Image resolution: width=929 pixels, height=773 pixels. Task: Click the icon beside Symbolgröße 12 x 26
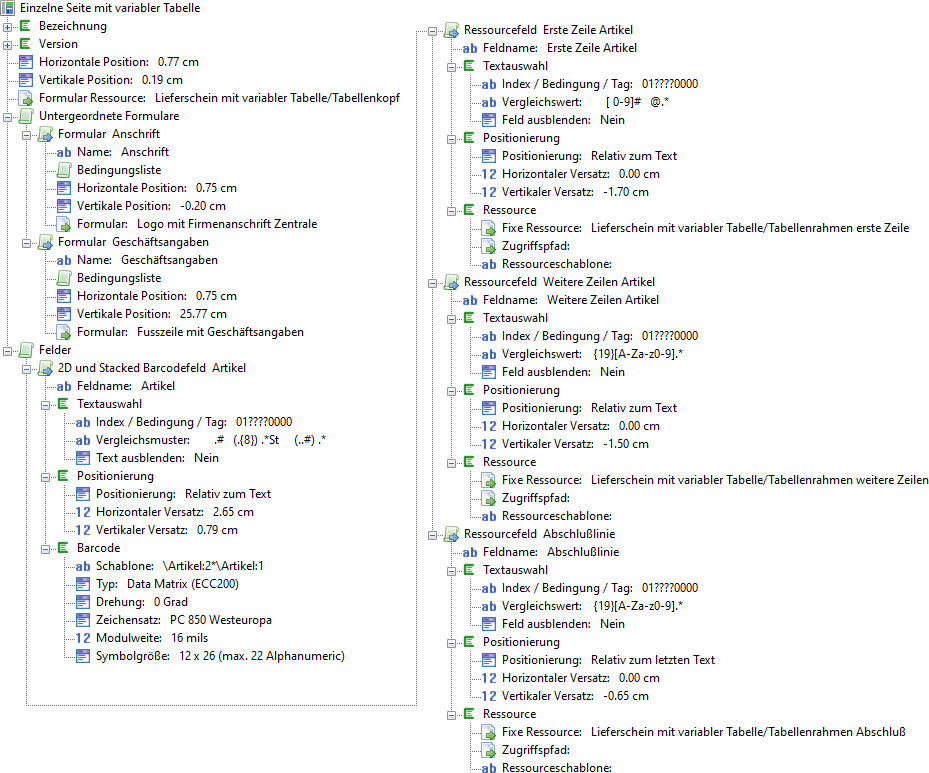[83, 656]
